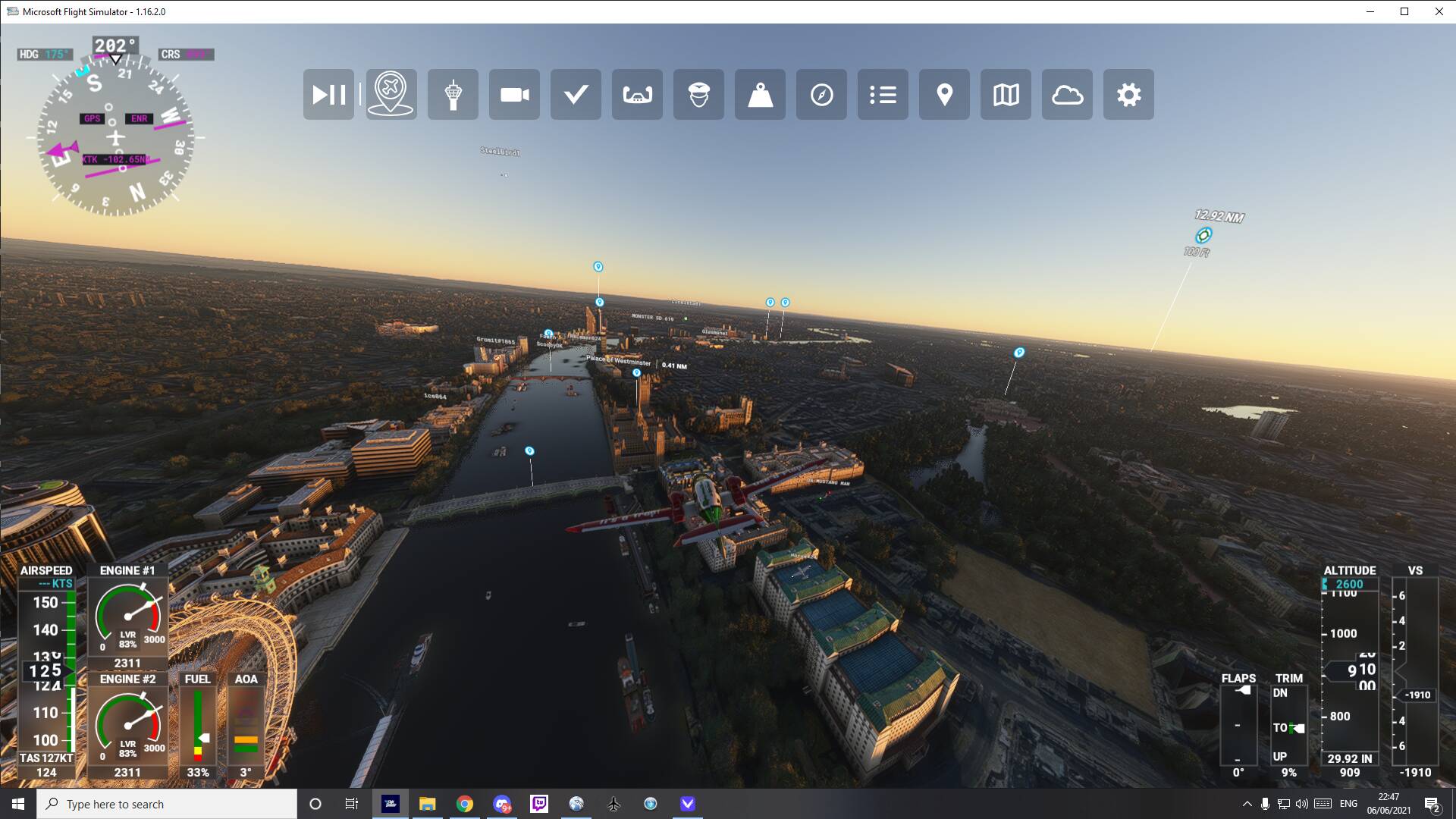The image size is (1456, 819).
Task: Open the yoke controls toolbar icon
Action: click(x=637, y=95)
